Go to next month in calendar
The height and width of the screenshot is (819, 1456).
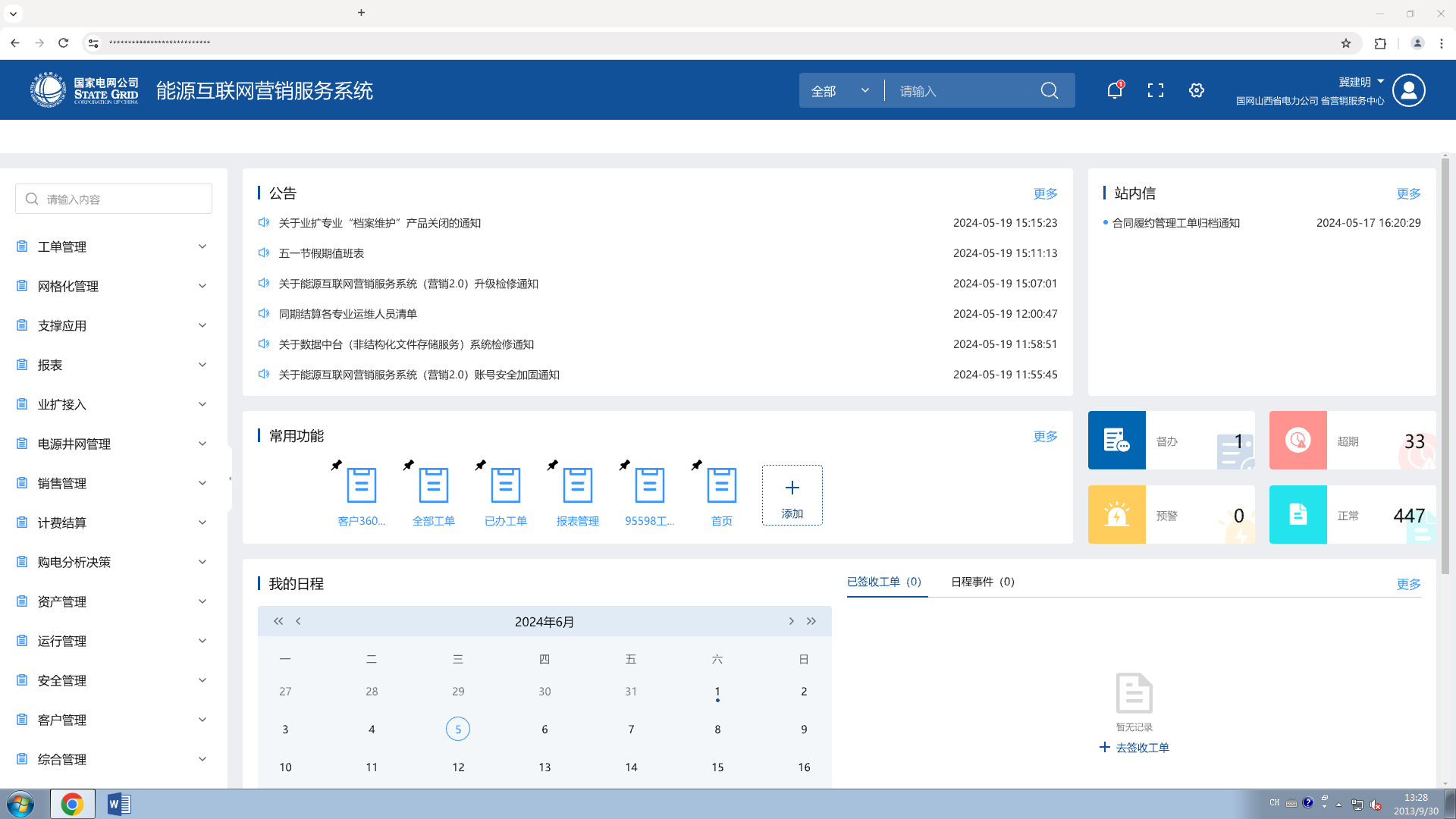coord(791,621)
